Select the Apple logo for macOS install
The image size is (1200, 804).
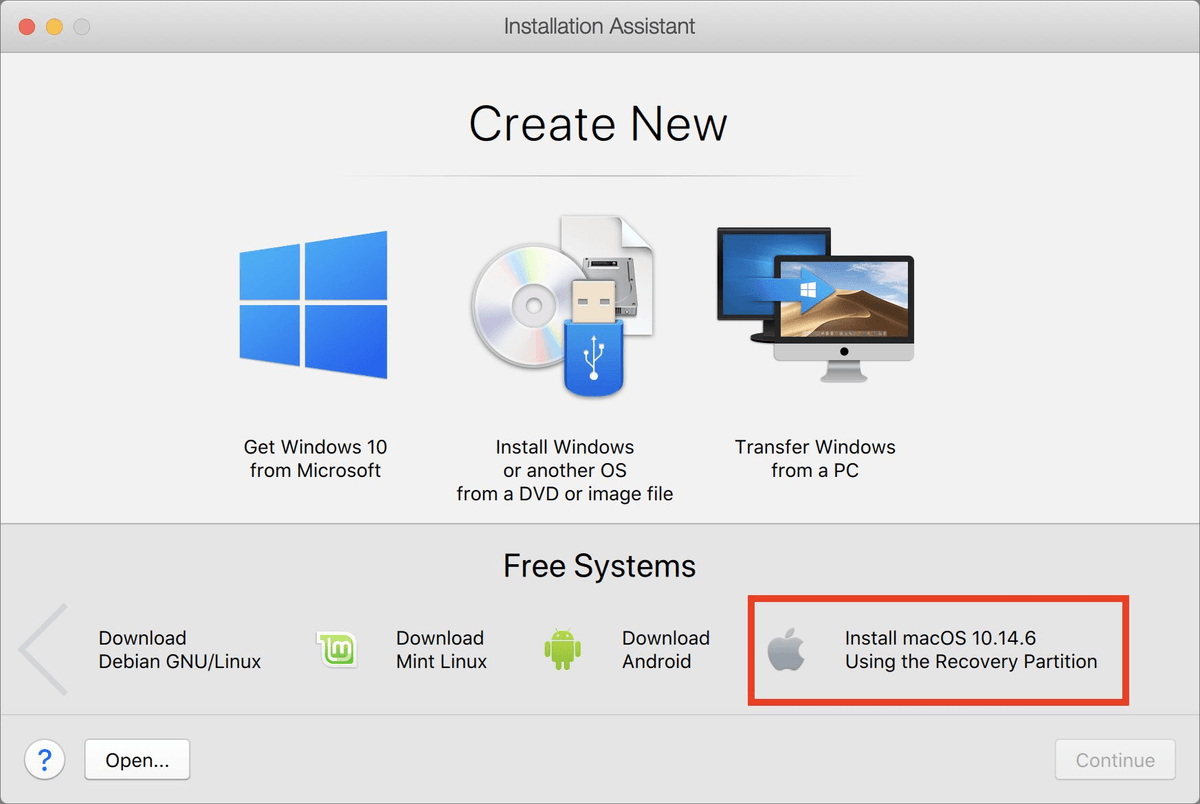click(790, 649)
